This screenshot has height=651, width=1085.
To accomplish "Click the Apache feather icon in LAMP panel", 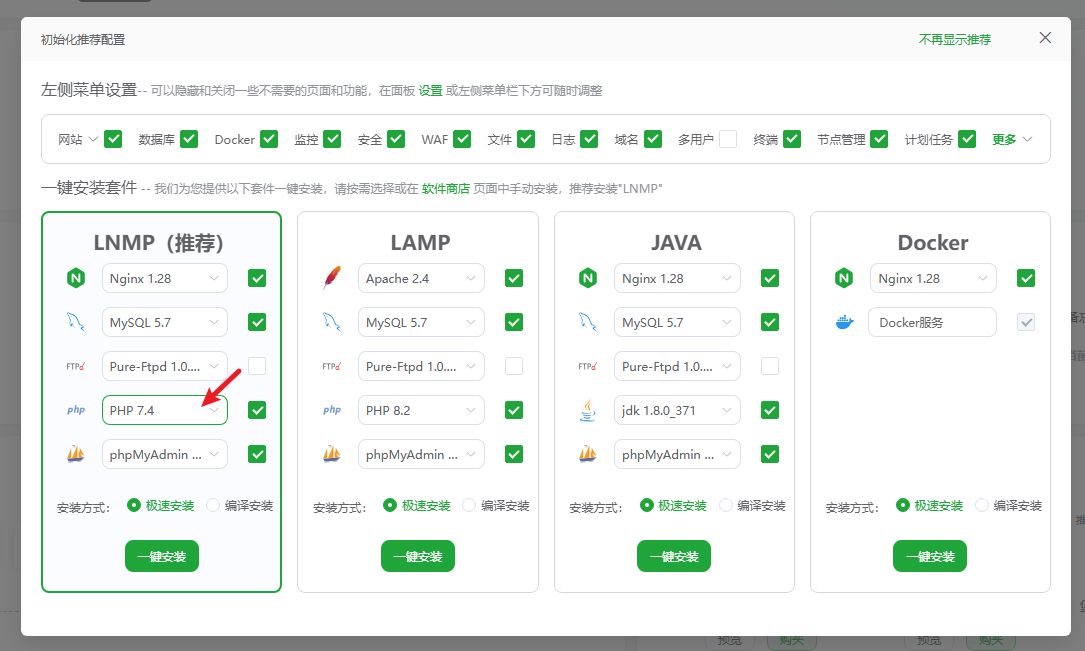I will [x=332, y=278].
